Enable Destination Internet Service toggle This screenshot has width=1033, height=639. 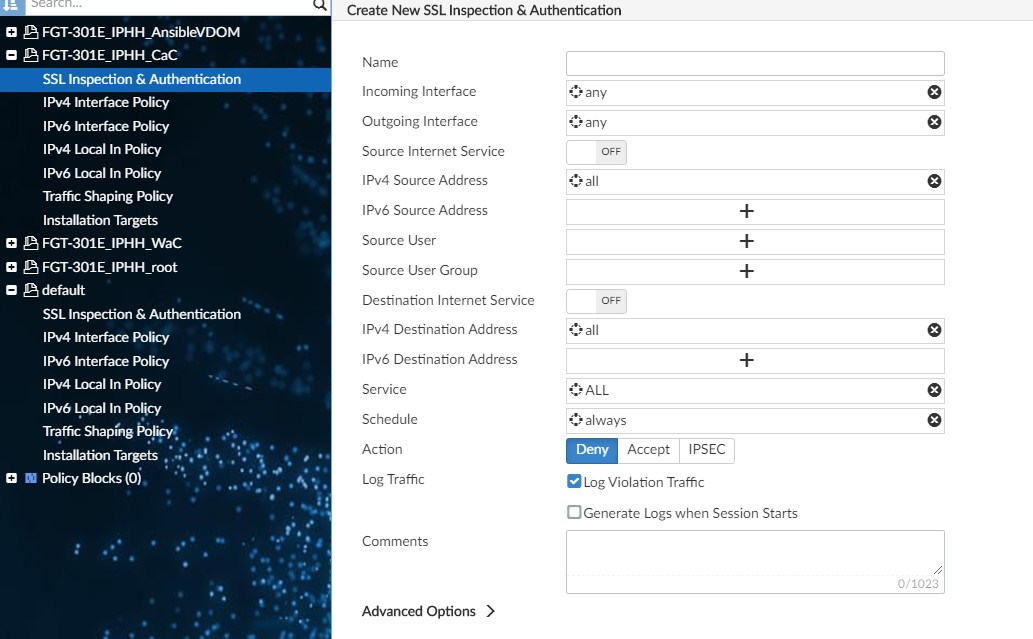[x=596, y=301]
